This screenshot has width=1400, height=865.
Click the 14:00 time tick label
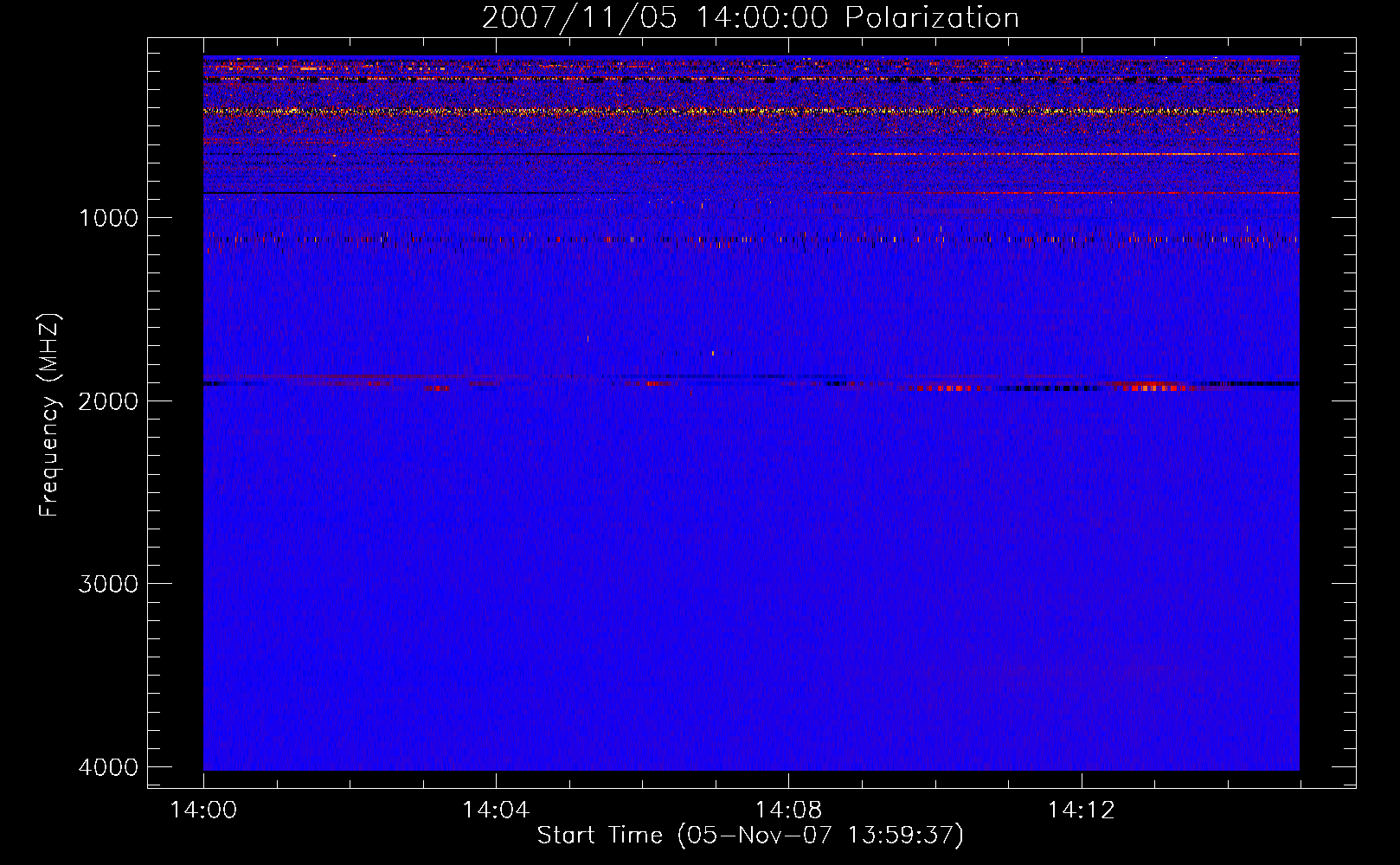coord(203,811)
